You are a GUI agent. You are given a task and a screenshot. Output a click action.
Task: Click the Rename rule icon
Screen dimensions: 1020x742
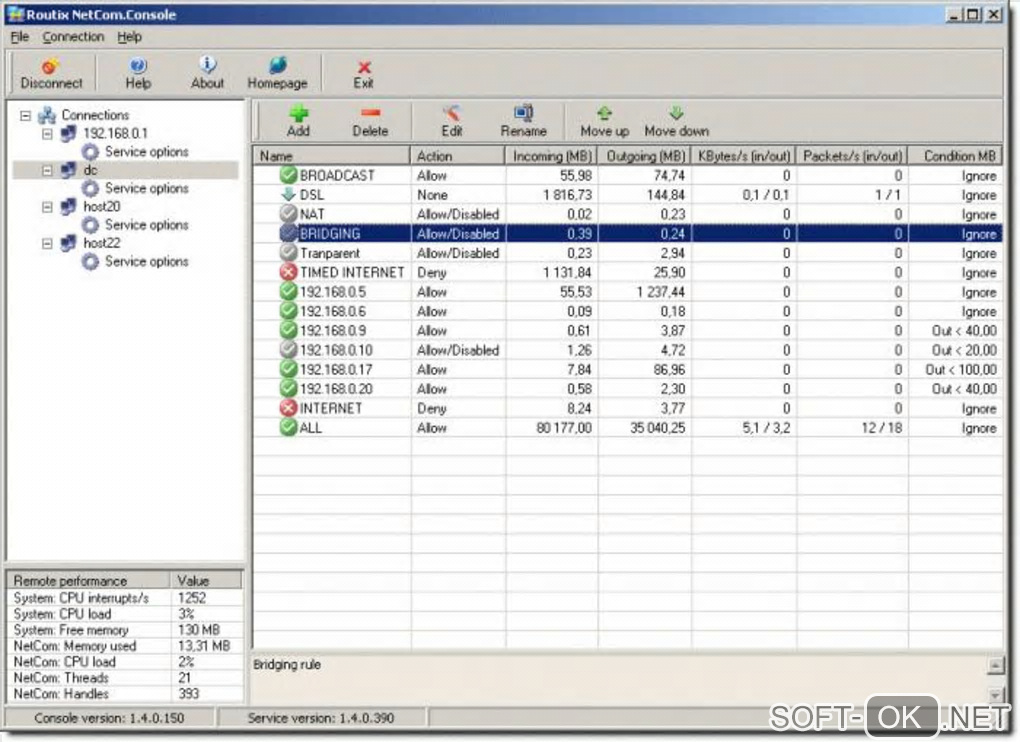524,113
